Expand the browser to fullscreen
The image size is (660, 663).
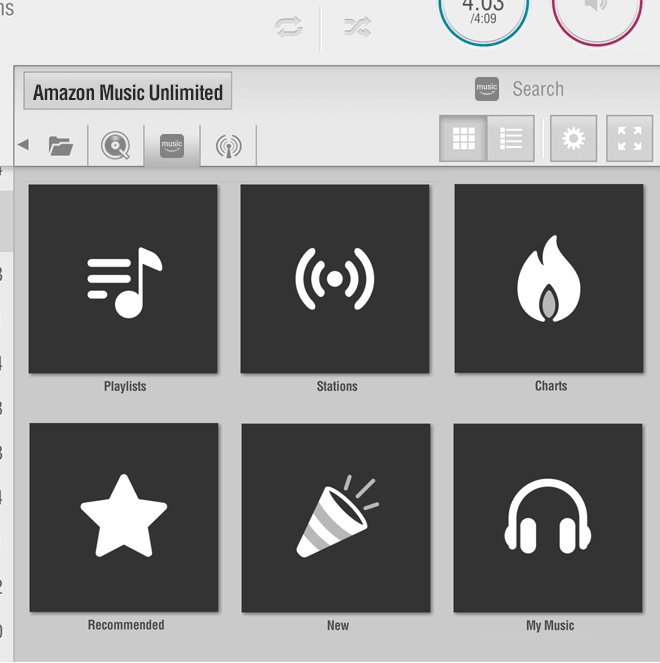(629, 139)
